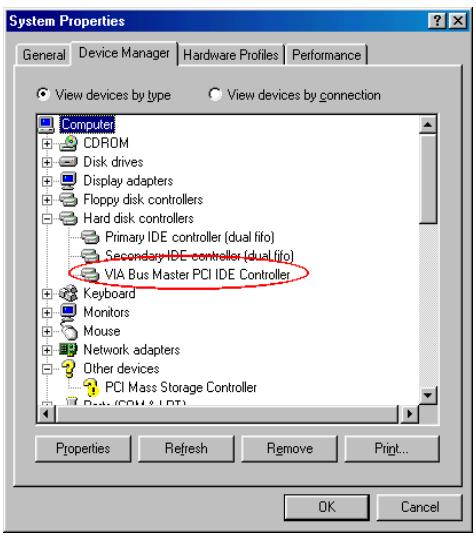
Task: Collapse the Other devices branch
Action: [x=47, y=369]
